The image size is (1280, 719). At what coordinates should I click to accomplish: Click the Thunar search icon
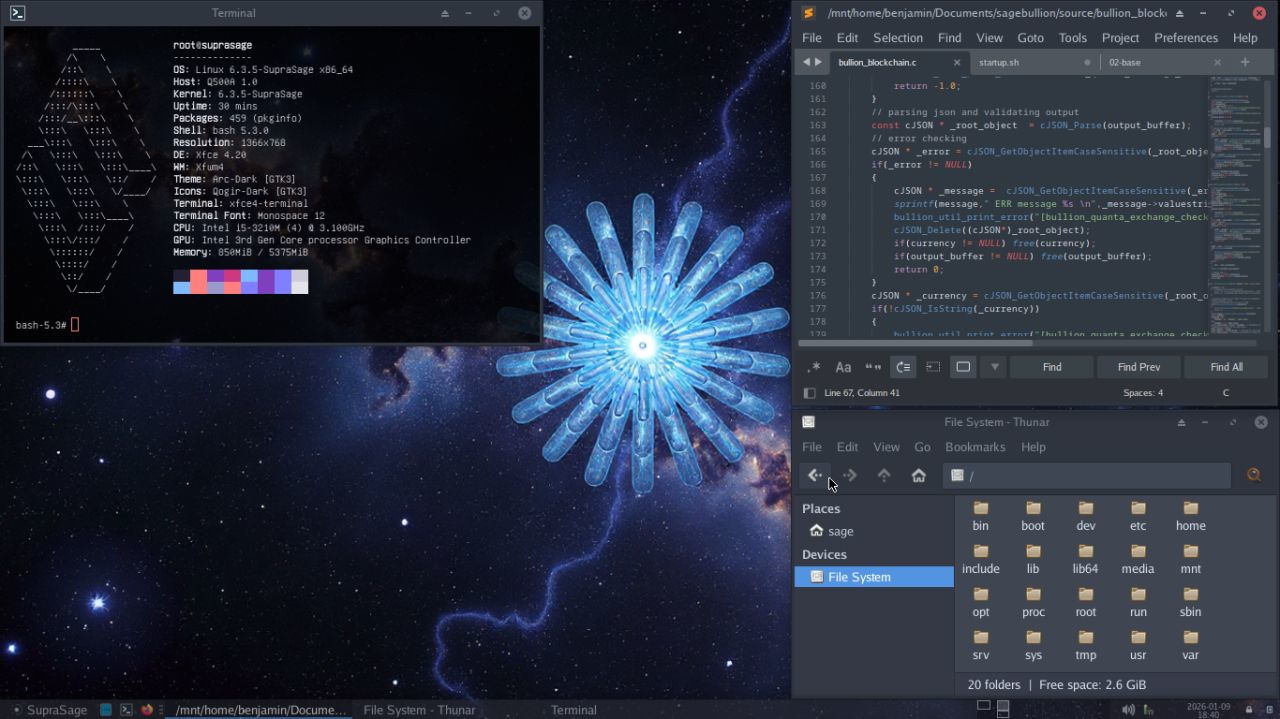click(x=1253, y=476)
